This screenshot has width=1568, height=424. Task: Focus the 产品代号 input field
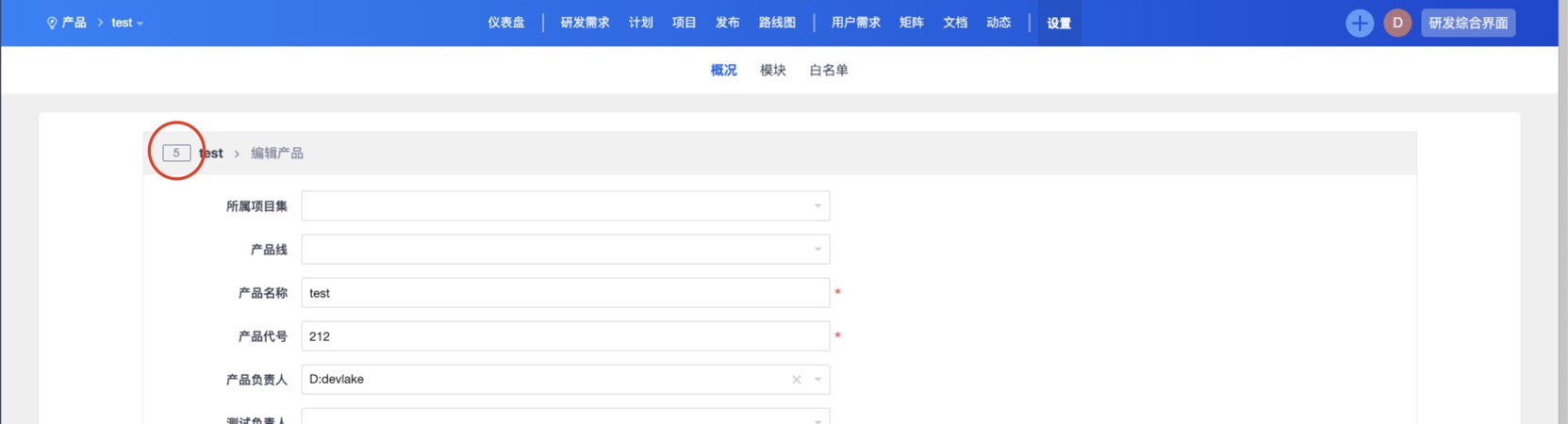click(566, 336)
